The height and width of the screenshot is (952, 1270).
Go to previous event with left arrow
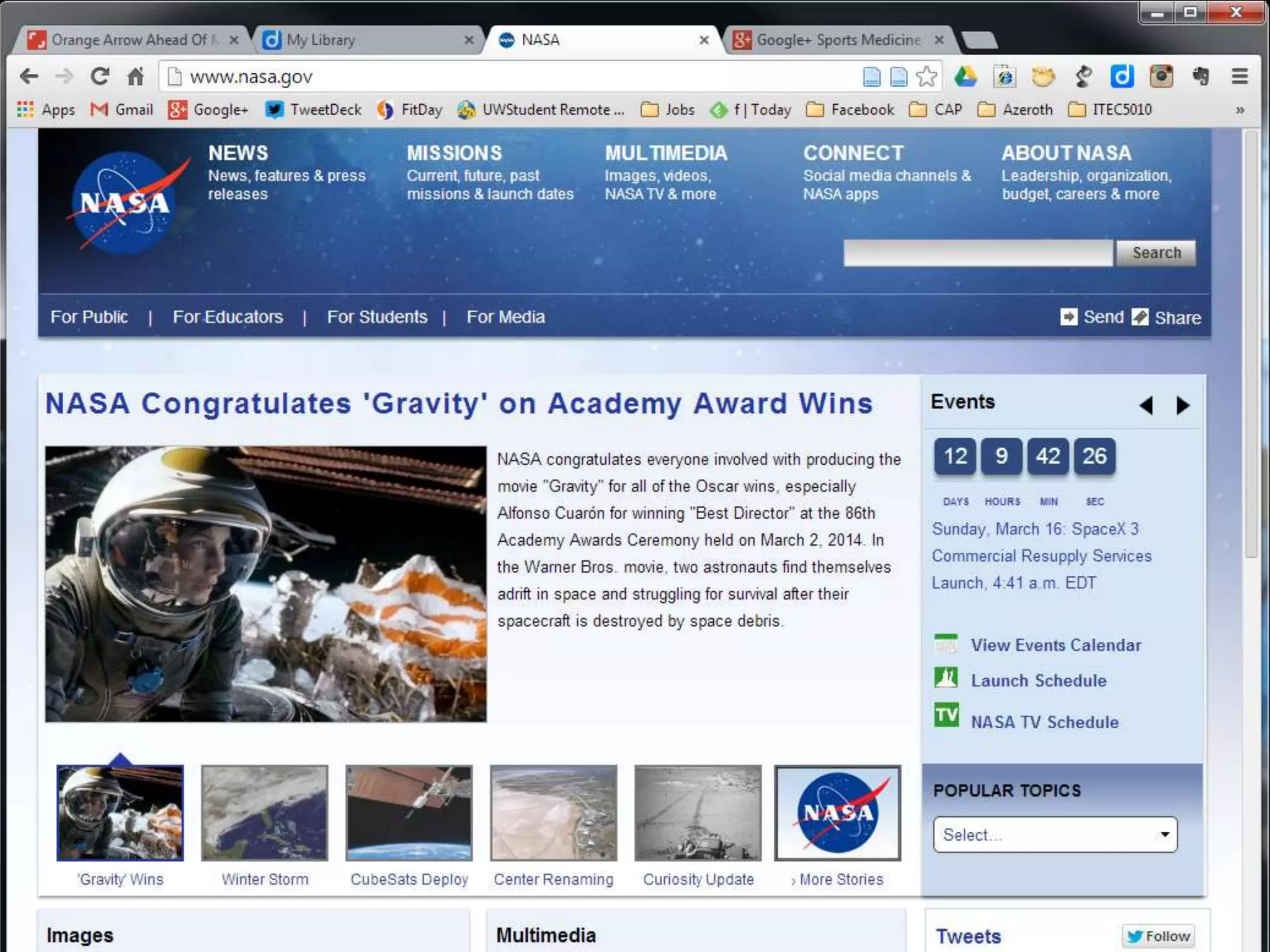pos(1146,405)
